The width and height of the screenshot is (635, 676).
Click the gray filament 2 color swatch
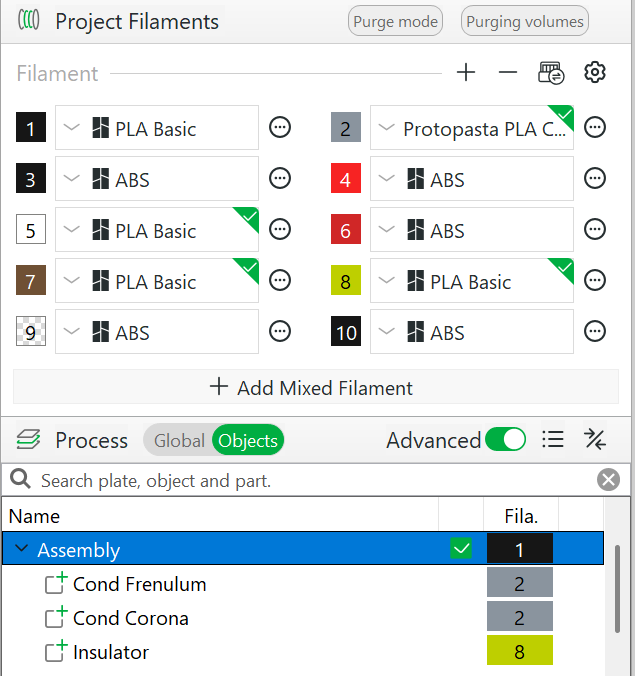tap(346, 127)
